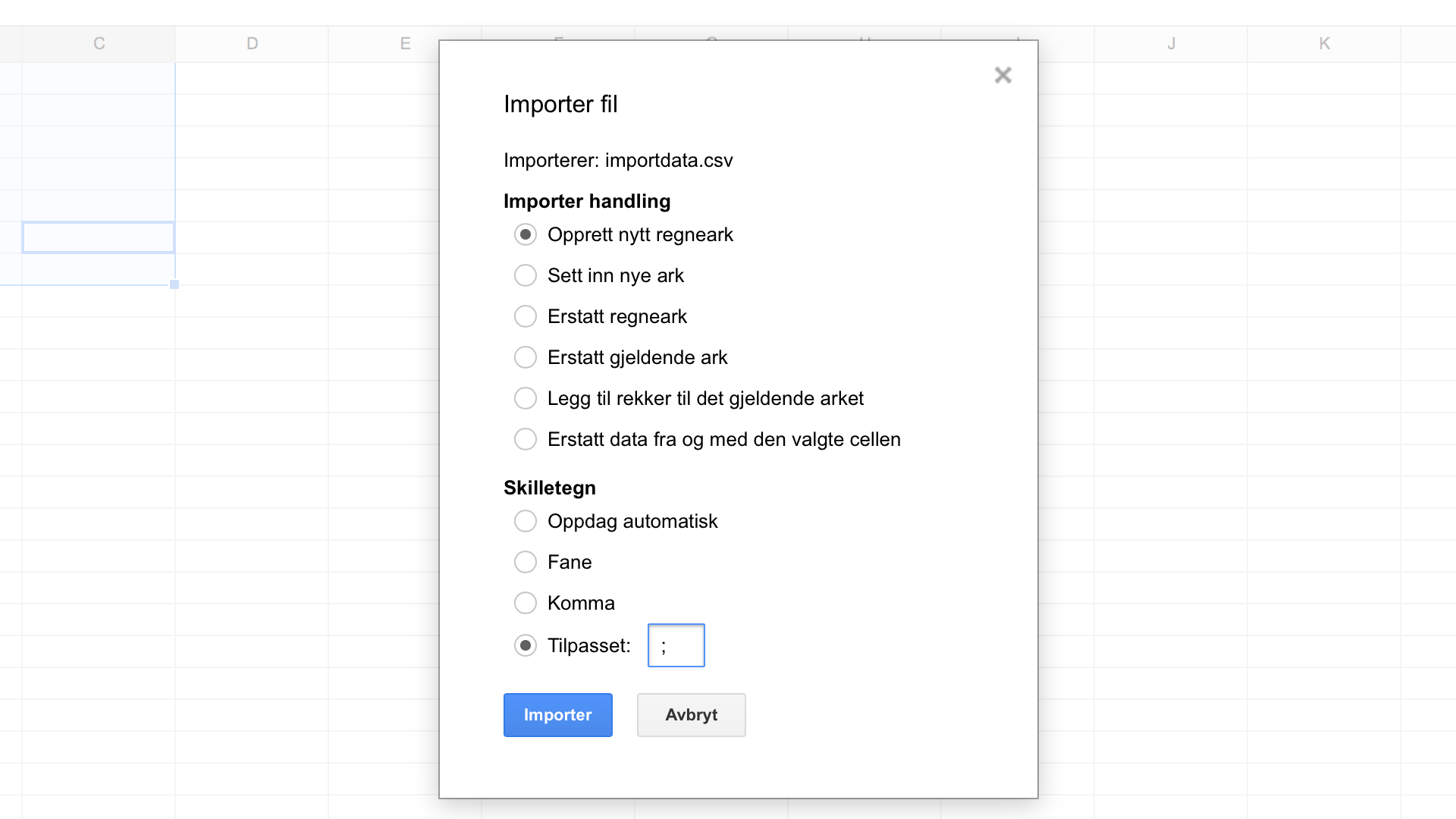Click the selected cell in column C
This screenshot has width=1456, height=819.
point(99,237)
